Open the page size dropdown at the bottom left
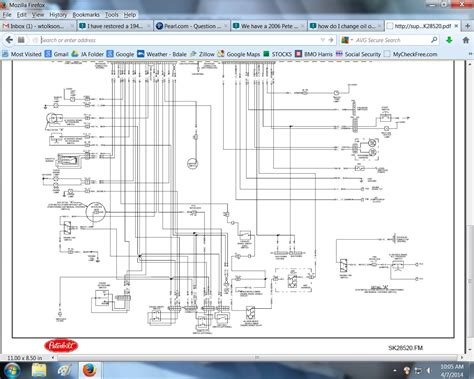 (52, 358)
